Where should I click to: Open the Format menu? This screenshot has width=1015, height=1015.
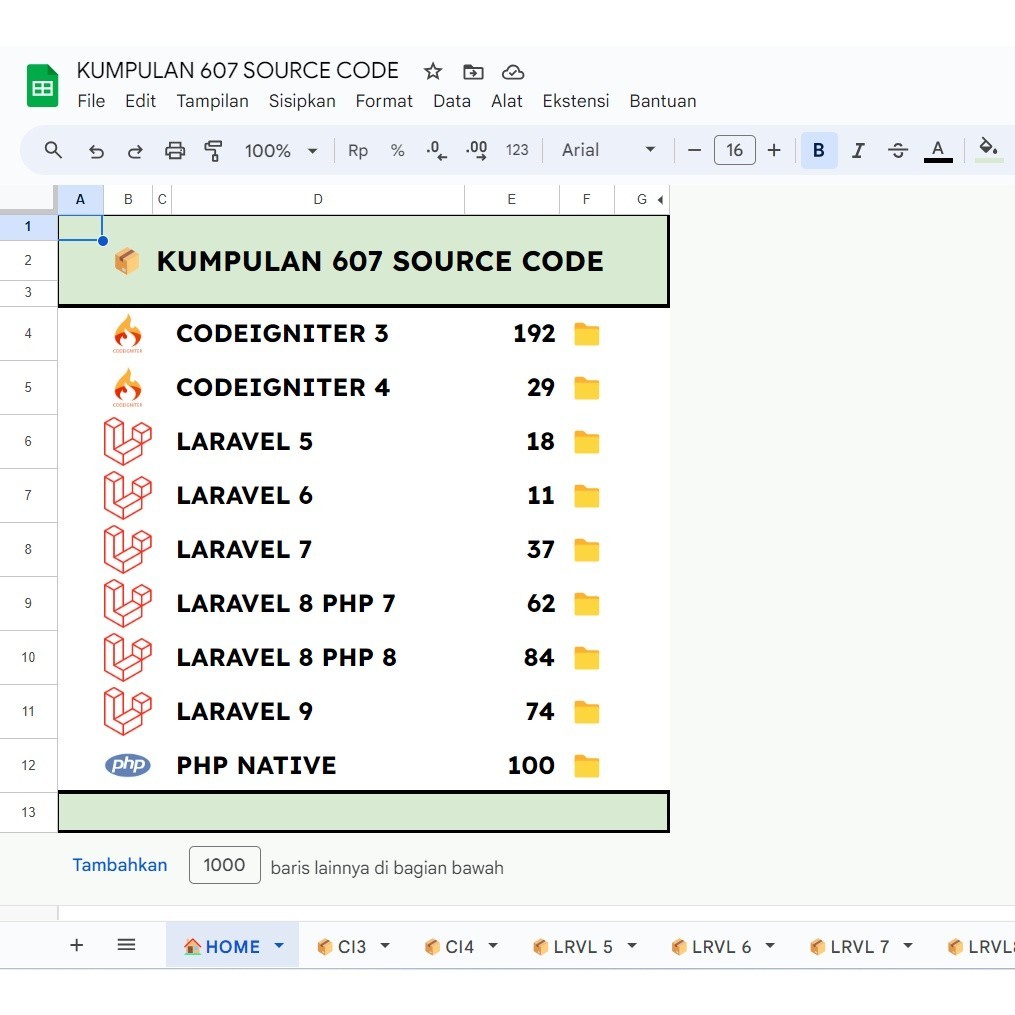coord(384,101)
